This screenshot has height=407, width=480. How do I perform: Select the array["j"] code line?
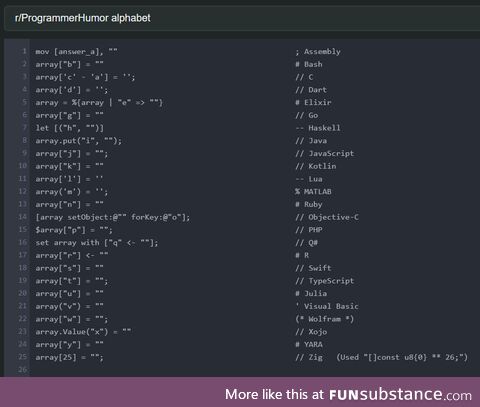pyautogui.click(x=72, y=153)
